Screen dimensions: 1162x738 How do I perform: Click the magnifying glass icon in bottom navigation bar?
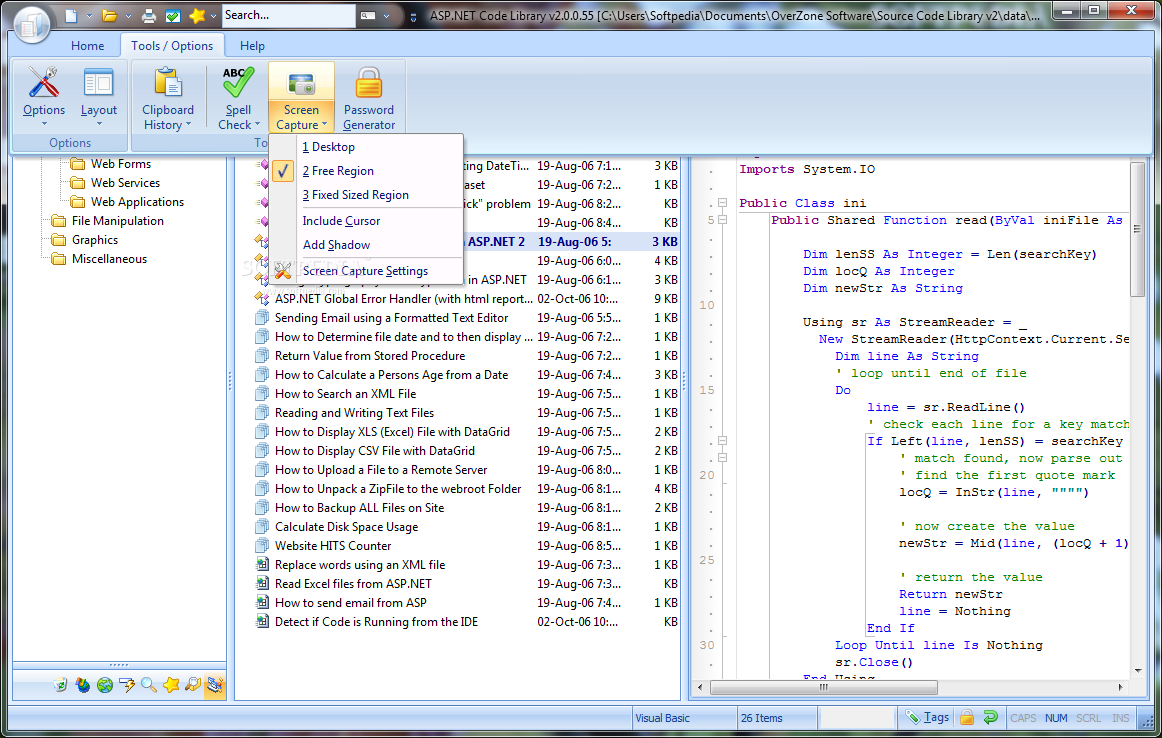(x=148, y=685)
